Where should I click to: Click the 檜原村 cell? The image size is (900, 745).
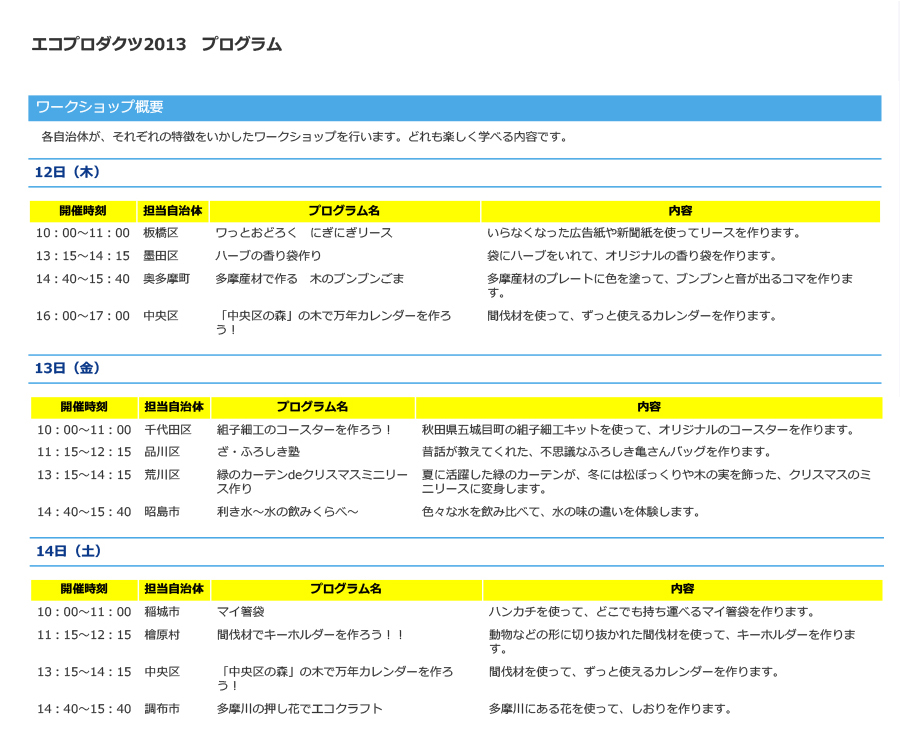click(x=162, y=635)
